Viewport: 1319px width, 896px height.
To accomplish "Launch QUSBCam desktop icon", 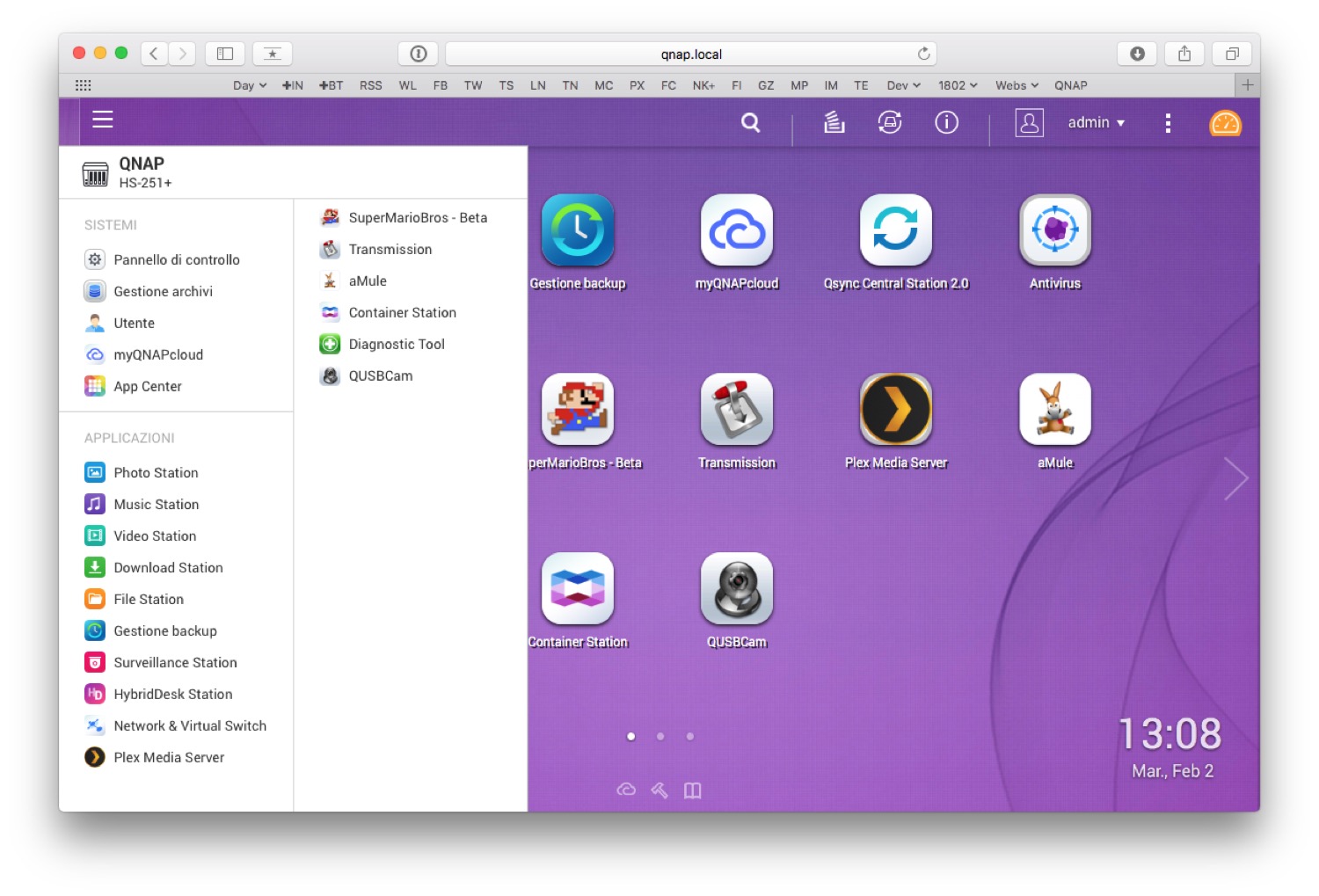I will tap(737, 589).
